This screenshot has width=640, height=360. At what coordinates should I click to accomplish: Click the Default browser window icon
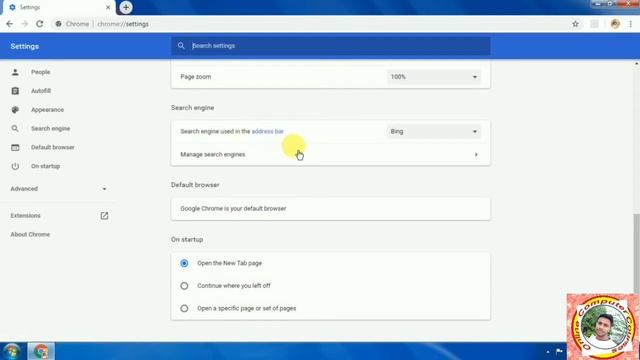[x=15, y=147]
